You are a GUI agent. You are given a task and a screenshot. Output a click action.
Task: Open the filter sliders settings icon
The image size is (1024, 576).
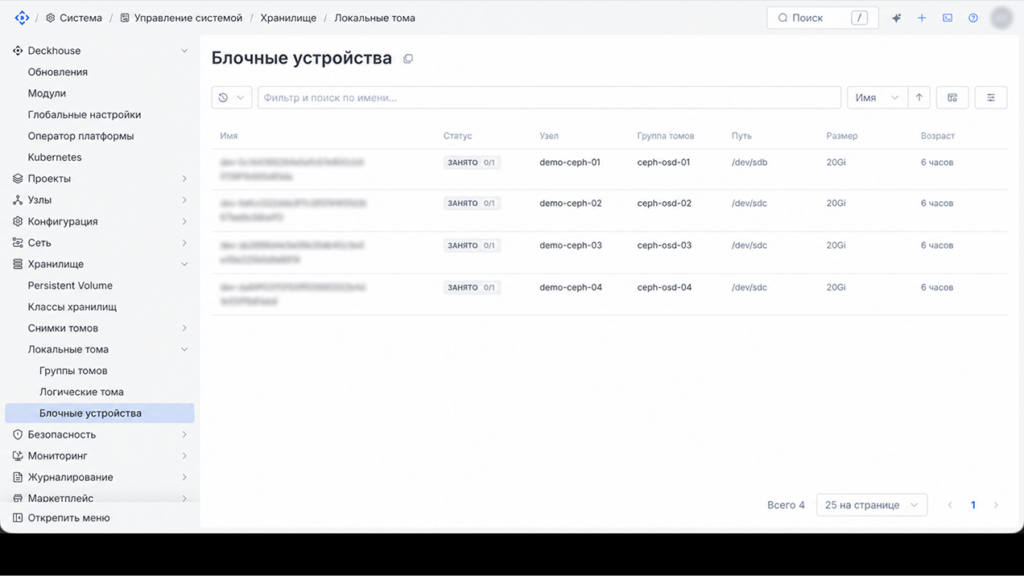point(991,97)
